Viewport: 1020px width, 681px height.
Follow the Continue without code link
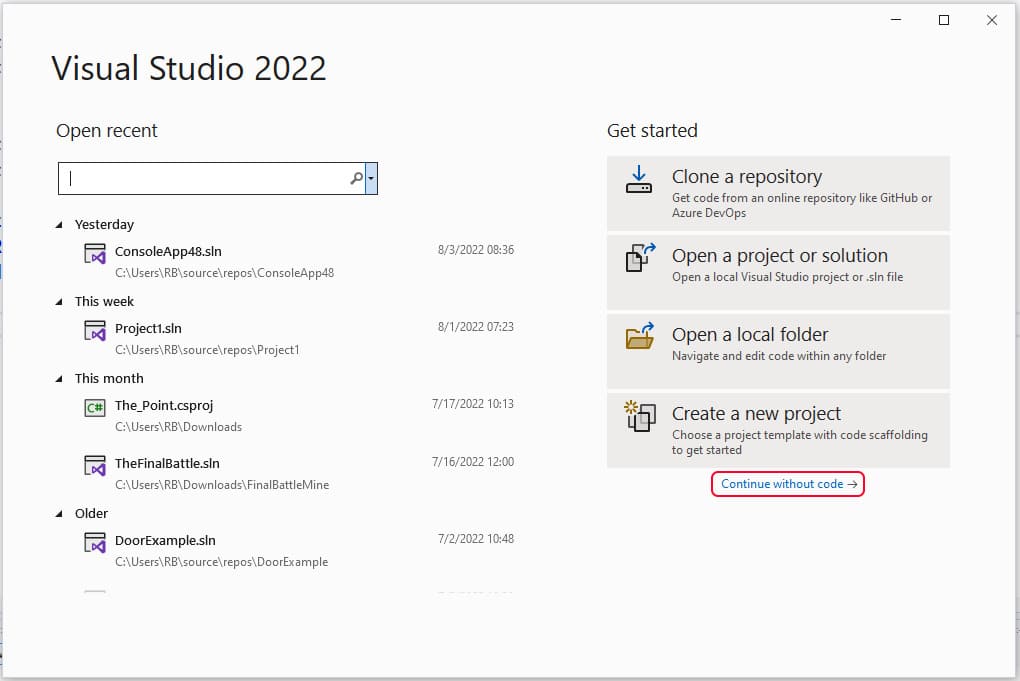tap(788, 484)
